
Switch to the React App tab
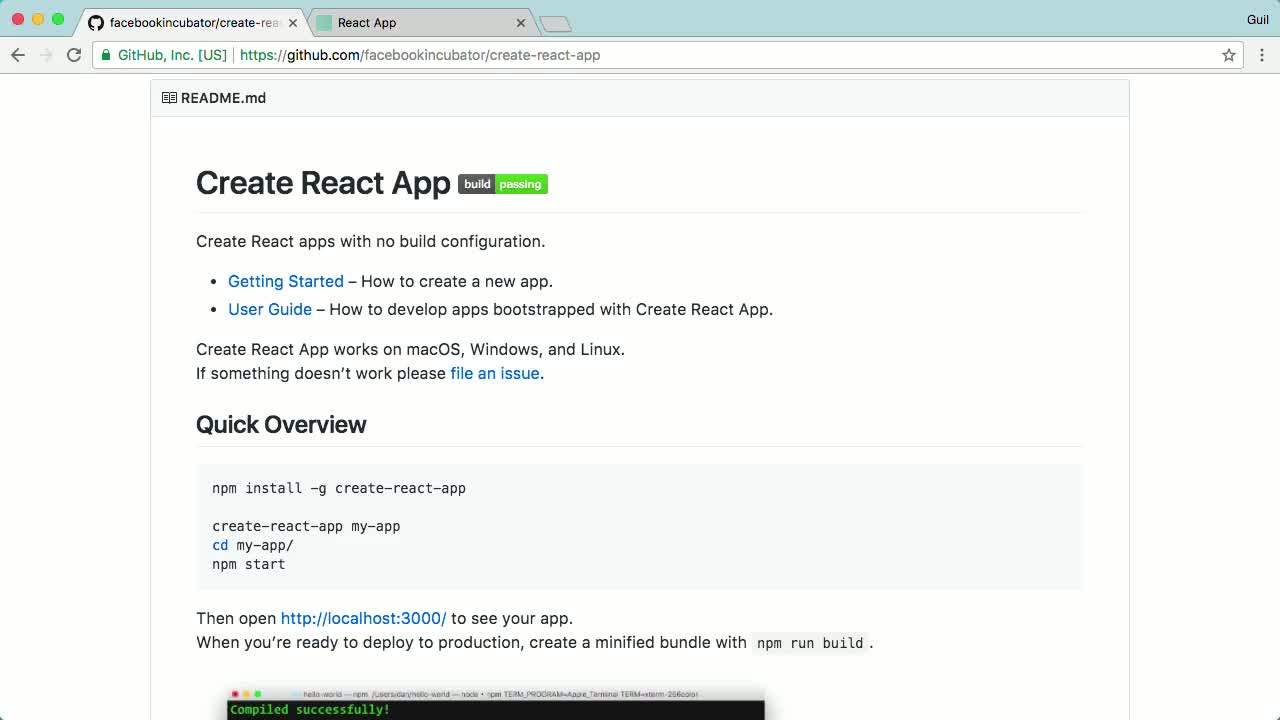[x=422, y=22]
